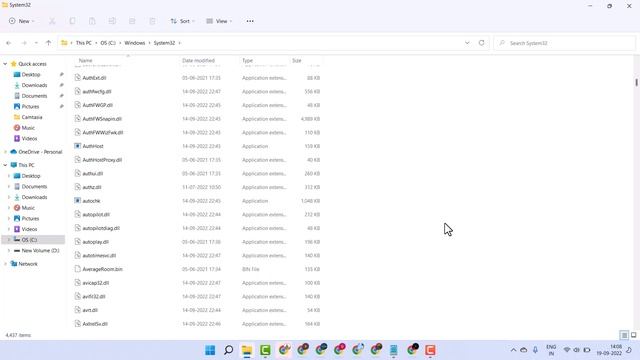Go up one folder level arrow
This screenshot has width=640, height=360.
click(x=48, y=43)
